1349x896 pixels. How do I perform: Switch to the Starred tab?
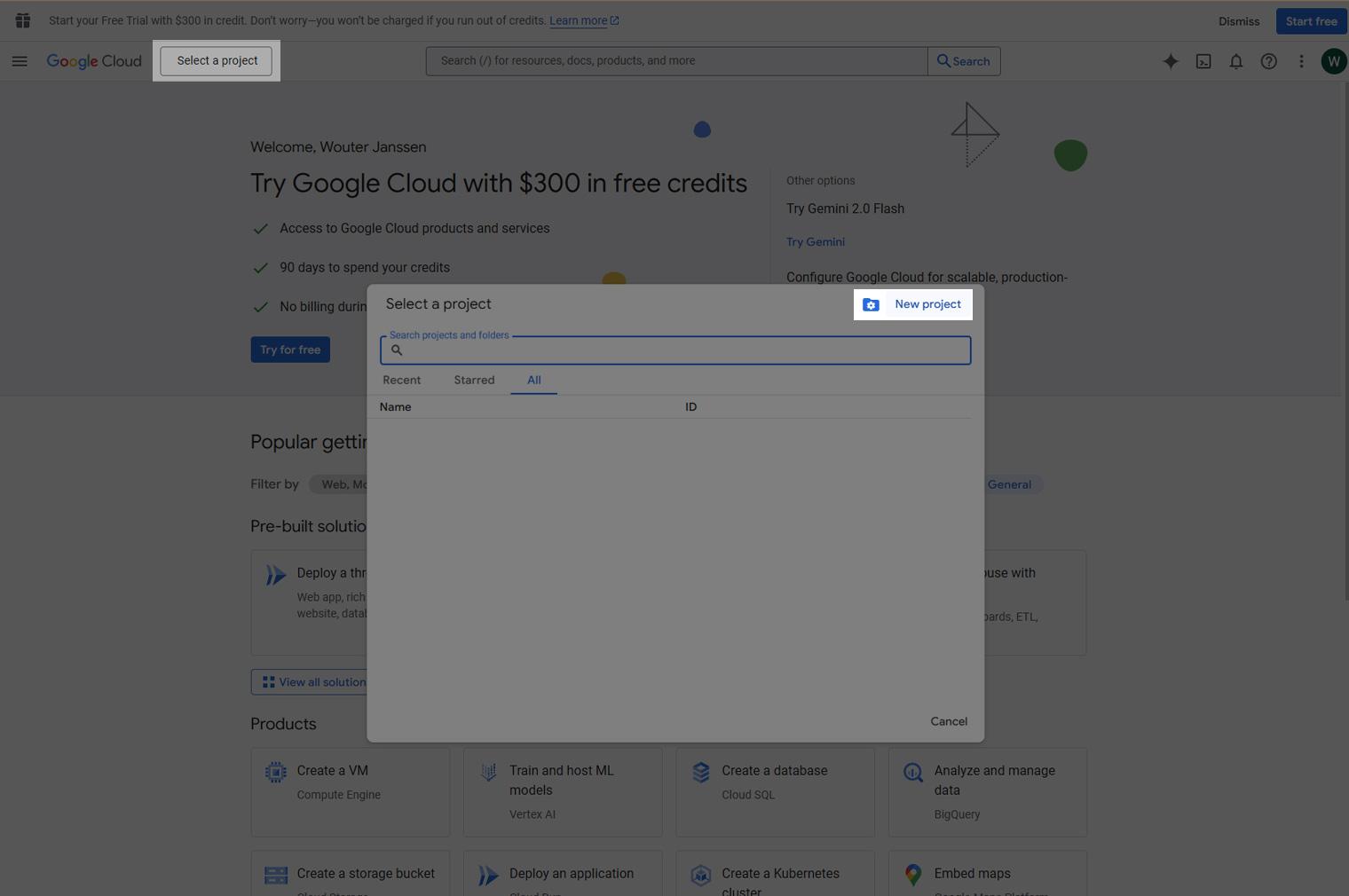click(x=474, y=380)
